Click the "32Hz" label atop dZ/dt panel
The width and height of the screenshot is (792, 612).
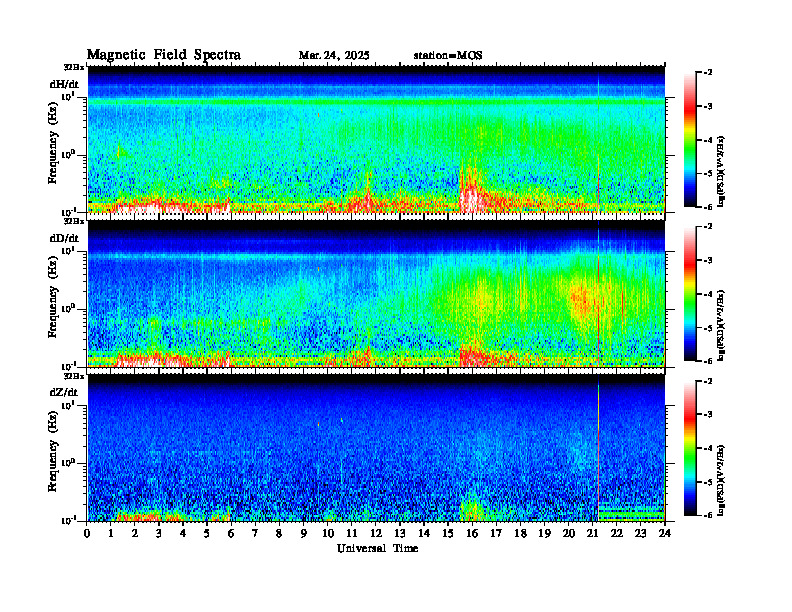(74, 376)
